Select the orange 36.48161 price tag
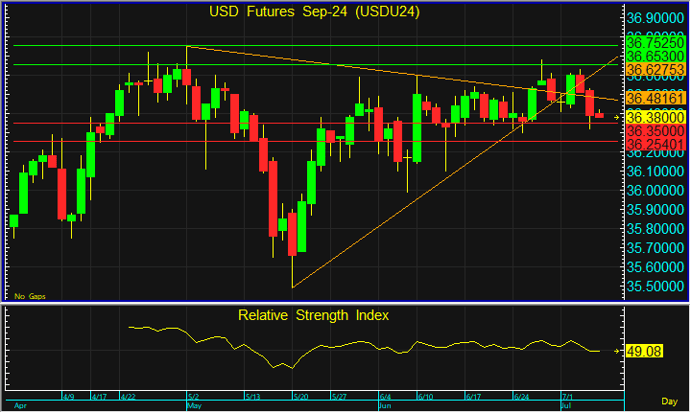The height and width of the screenshot is (413, 691). tap(653, 99)
